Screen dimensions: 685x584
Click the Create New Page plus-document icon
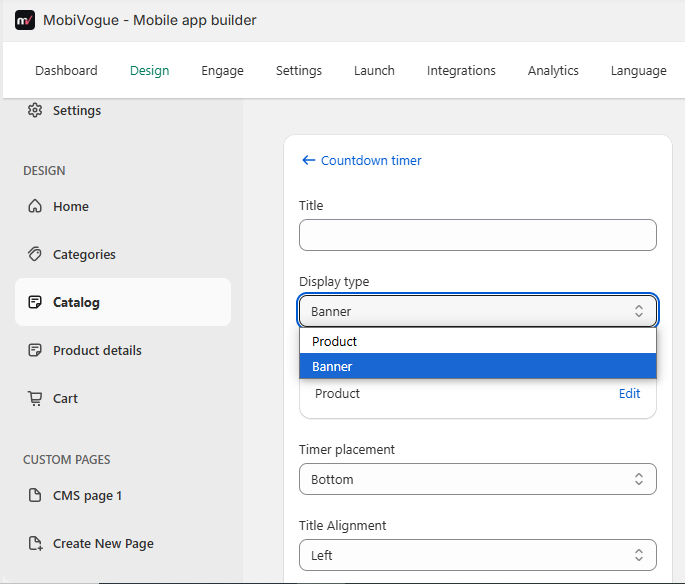[35, 543]
